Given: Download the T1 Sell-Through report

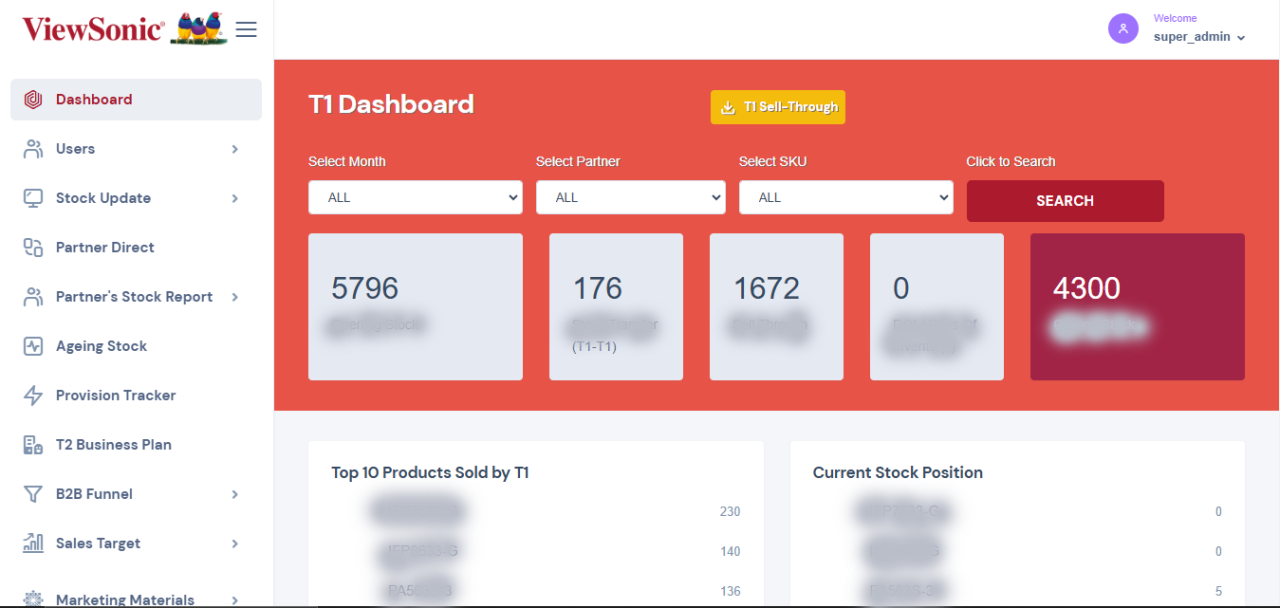Looking at the screenshot, I should tap(778, 107).
